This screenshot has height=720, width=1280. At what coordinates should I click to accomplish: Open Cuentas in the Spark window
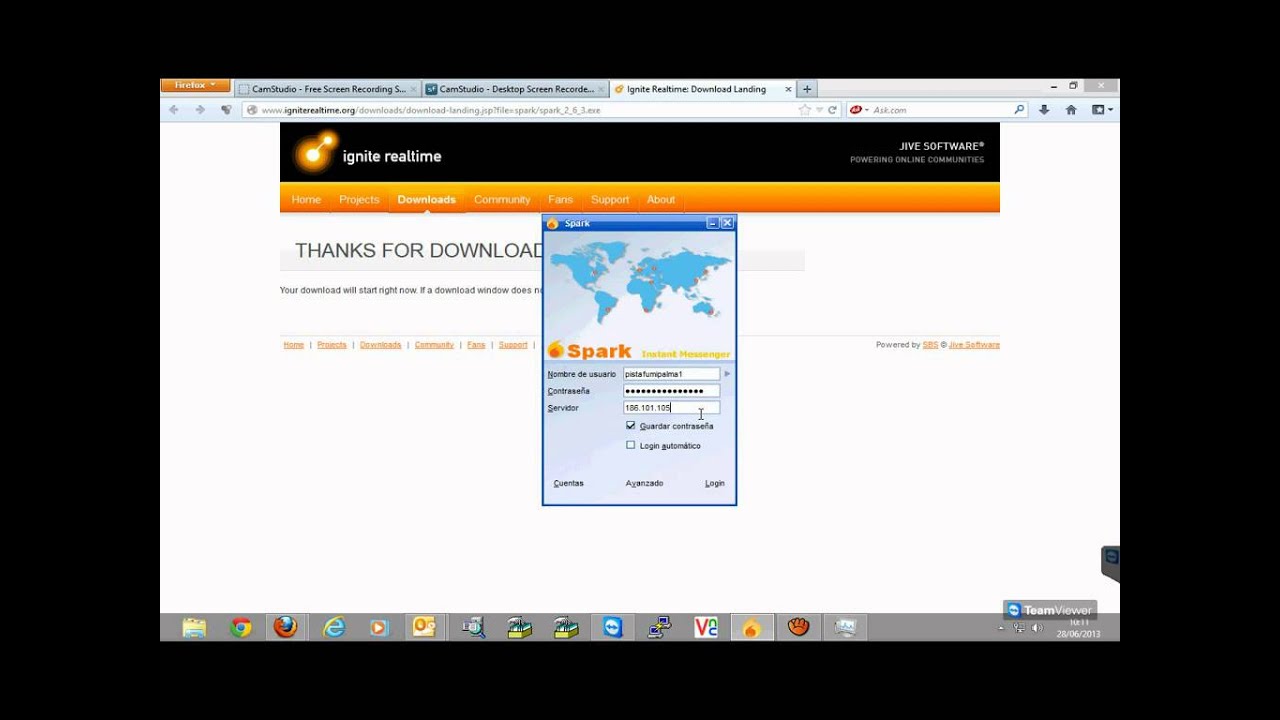tap(568, 483)
